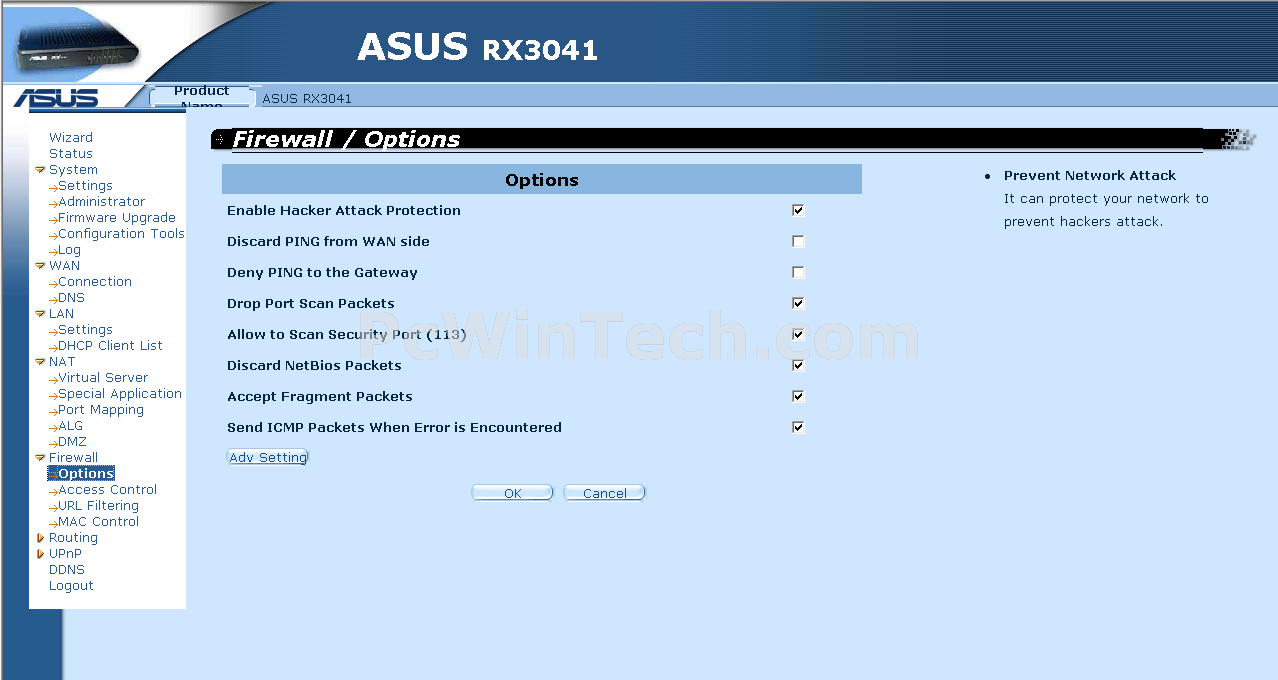Open the DDNS page
Viewport: 1278px width, 680px height.
pyautogui.click(x=67, y=570)
